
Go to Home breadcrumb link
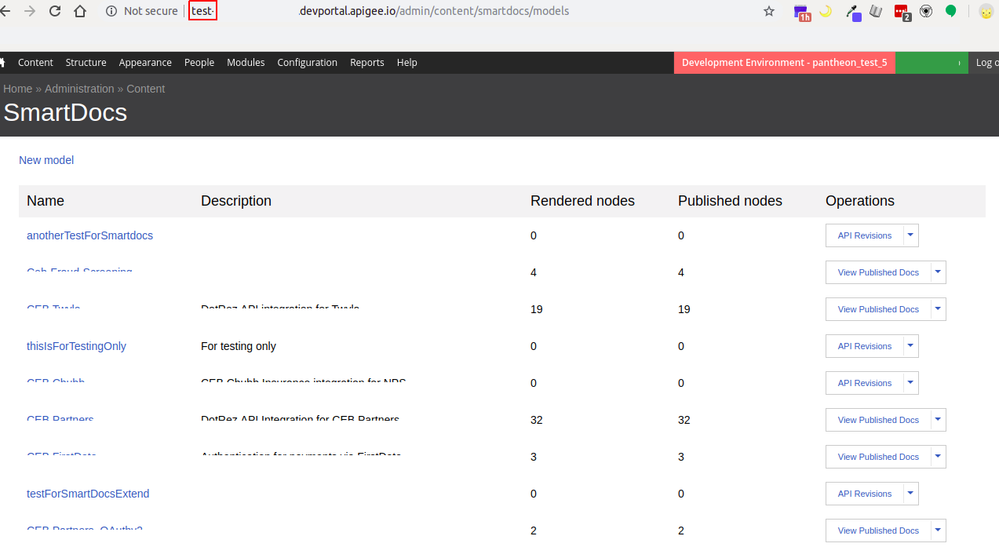[18, 89]
